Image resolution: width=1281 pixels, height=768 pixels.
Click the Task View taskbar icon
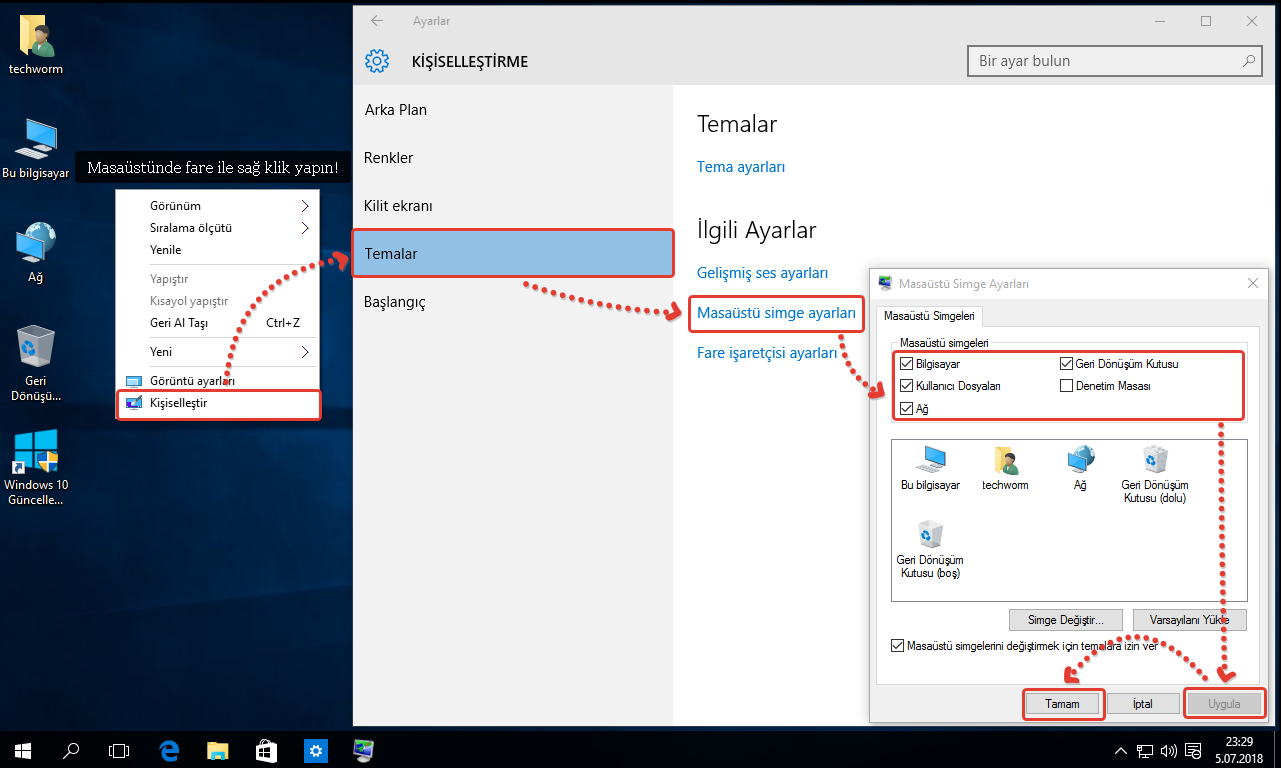pos(120,749)
